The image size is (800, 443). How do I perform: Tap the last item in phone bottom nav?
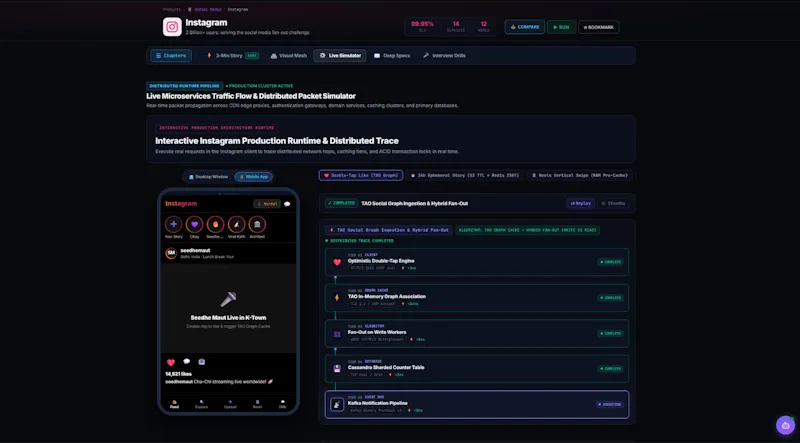(283, 404)
